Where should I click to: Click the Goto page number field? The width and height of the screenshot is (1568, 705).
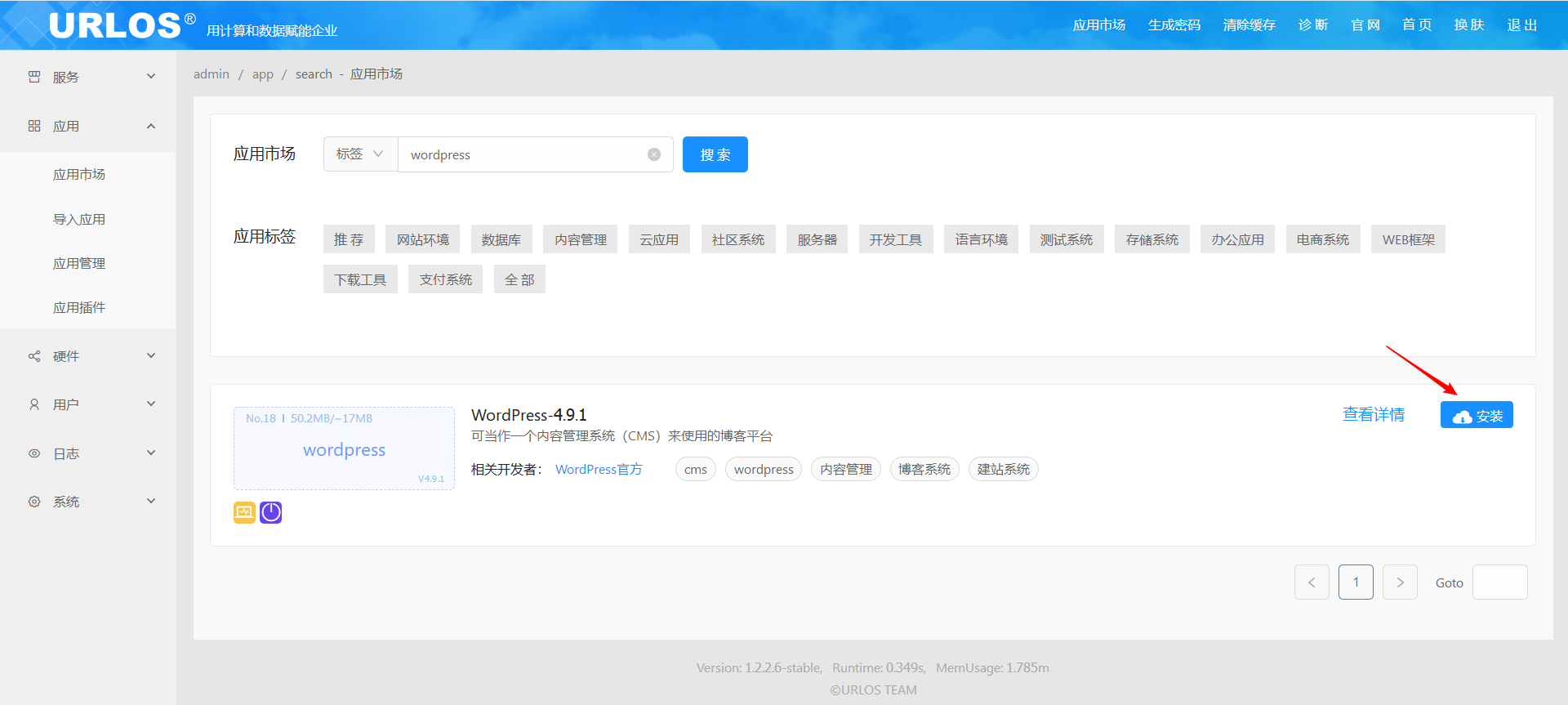pos(1500,582)
